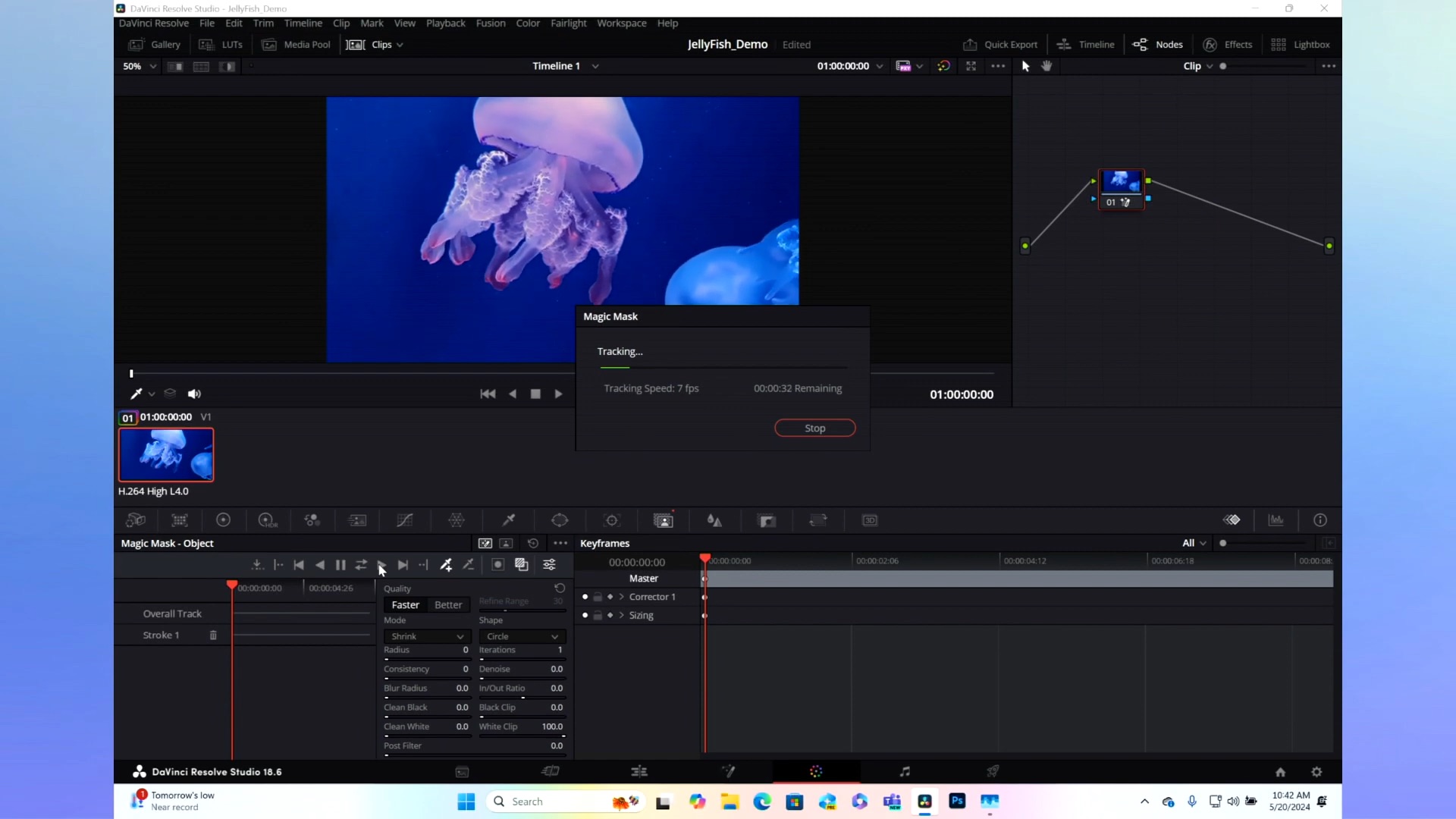The height and width of the screenshot is (819, 1456).
Task: Expand the Corrector 1 keyframe track
Action: click(622, 597)
